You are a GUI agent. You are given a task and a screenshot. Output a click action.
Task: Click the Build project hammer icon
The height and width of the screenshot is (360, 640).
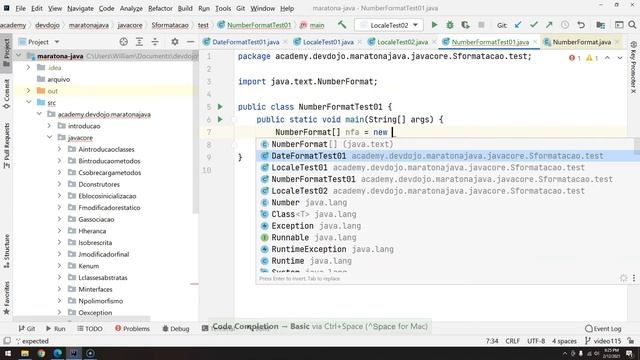[342, 25]
